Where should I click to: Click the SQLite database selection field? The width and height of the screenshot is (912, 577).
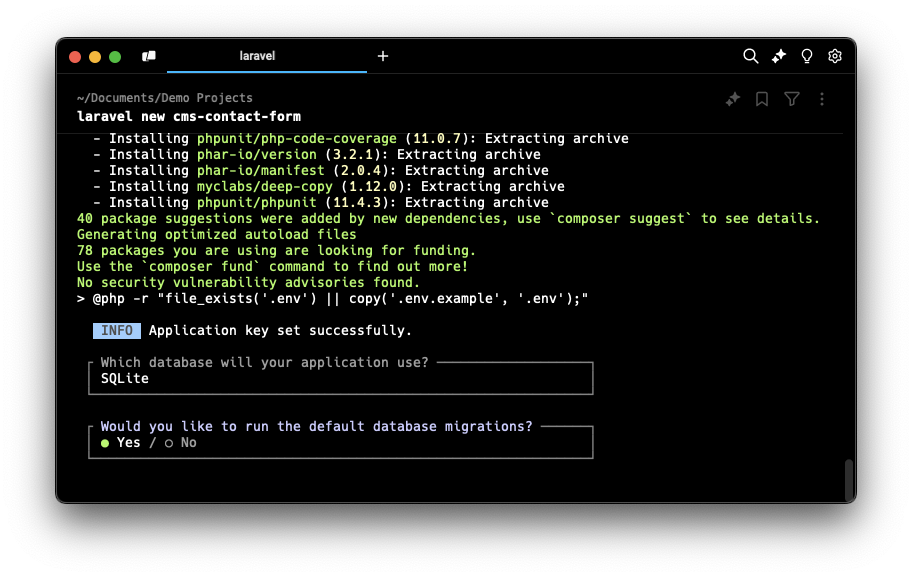(340, 378)
